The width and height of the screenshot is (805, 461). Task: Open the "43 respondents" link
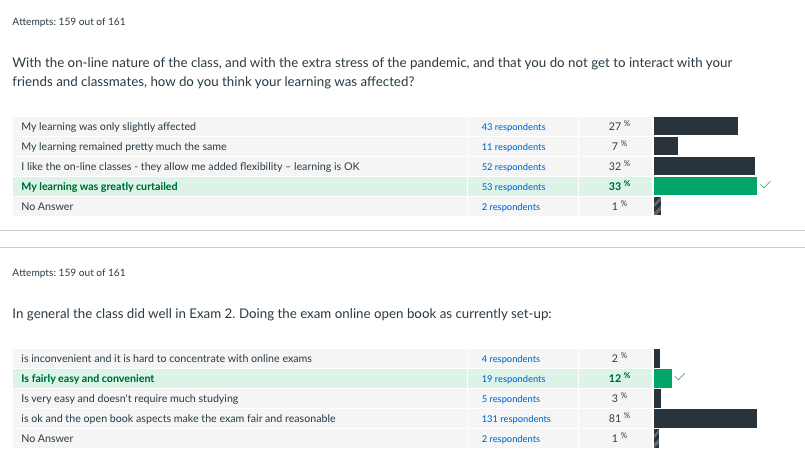point(513,127)
